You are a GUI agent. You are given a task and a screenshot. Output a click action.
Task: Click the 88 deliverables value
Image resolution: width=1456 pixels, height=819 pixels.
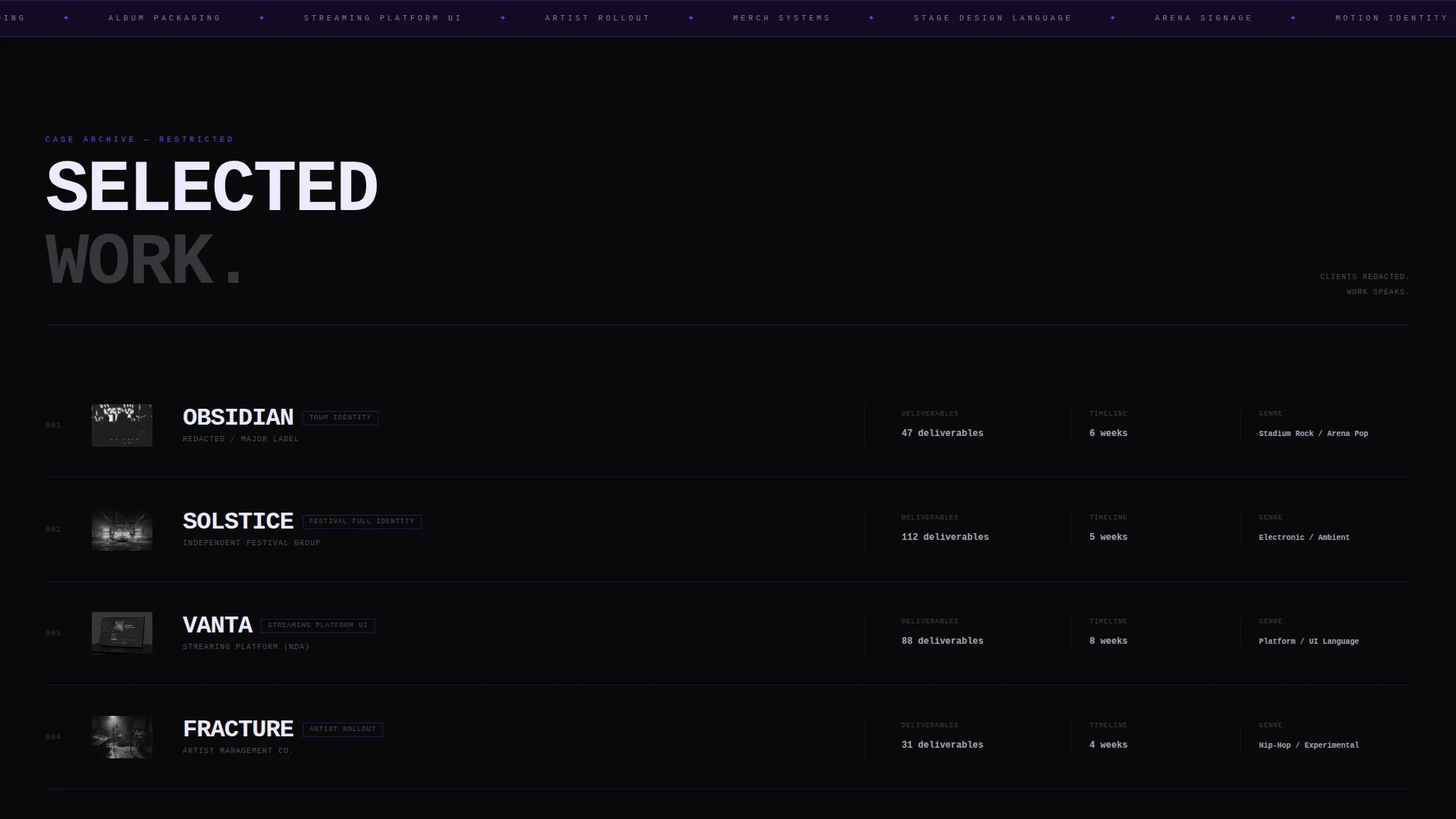tap(942, 642)
